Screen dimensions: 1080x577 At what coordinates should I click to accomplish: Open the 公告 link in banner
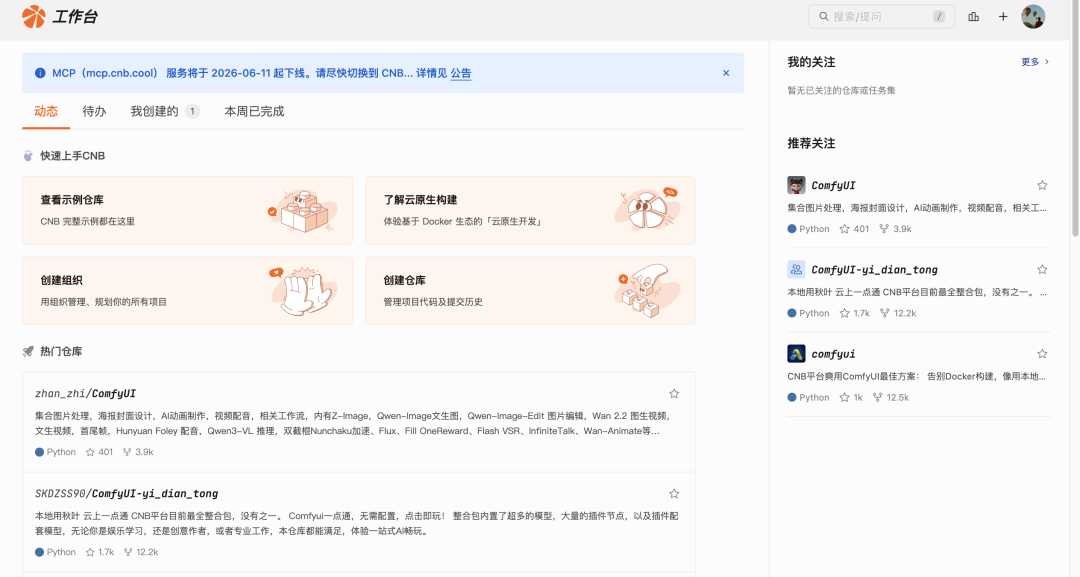point(461,73)
